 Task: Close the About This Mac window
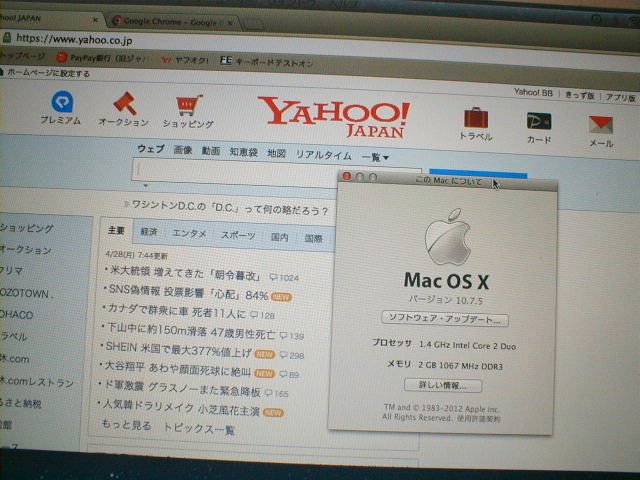[347, 176]
